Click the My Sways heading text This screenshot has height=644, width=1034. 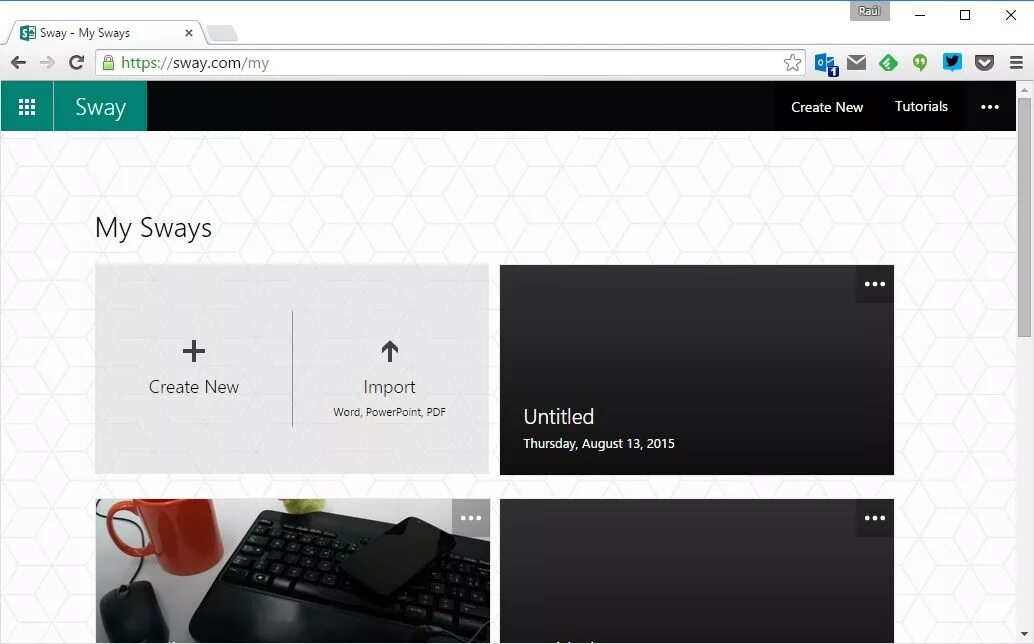(x=153, y=229)
